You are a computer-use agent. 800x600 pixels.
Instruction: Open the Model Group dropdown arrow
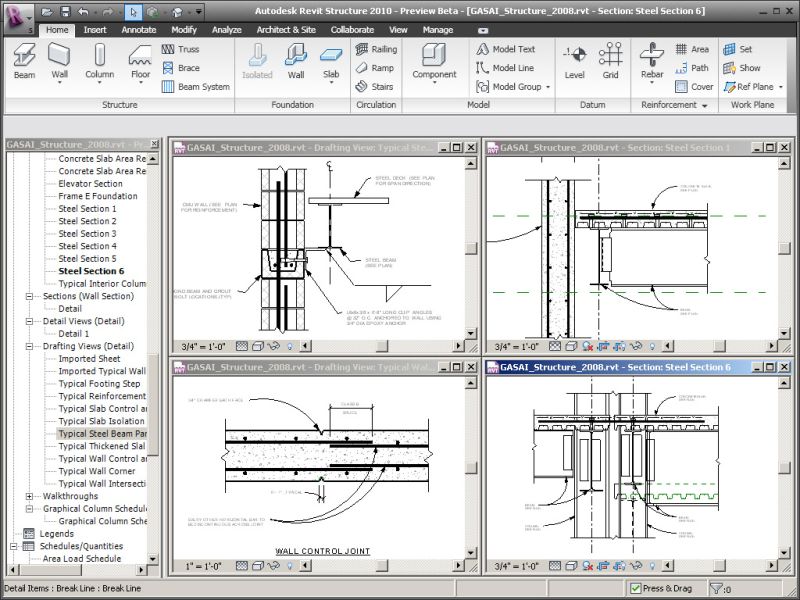point(548,87)
